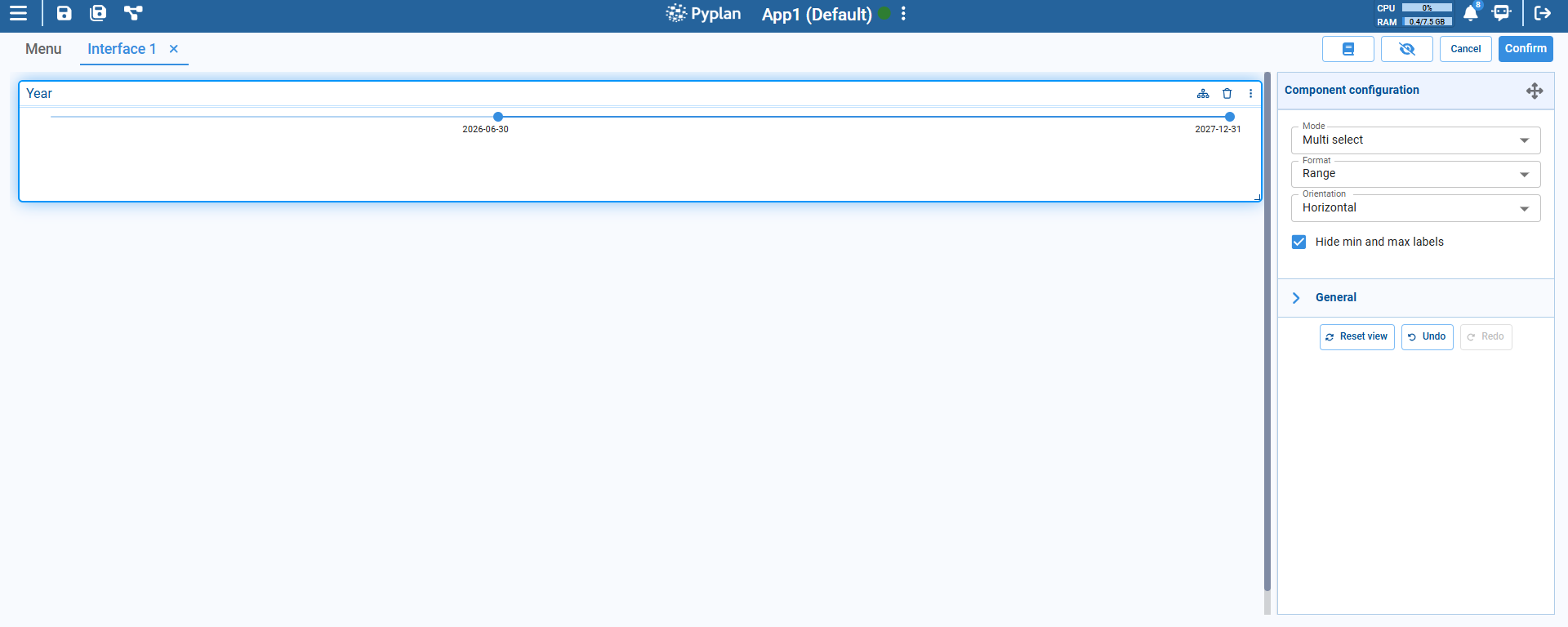Screen dimensions: 1568x627
Task: Expand the General section
Action: tap(1335, 298)
